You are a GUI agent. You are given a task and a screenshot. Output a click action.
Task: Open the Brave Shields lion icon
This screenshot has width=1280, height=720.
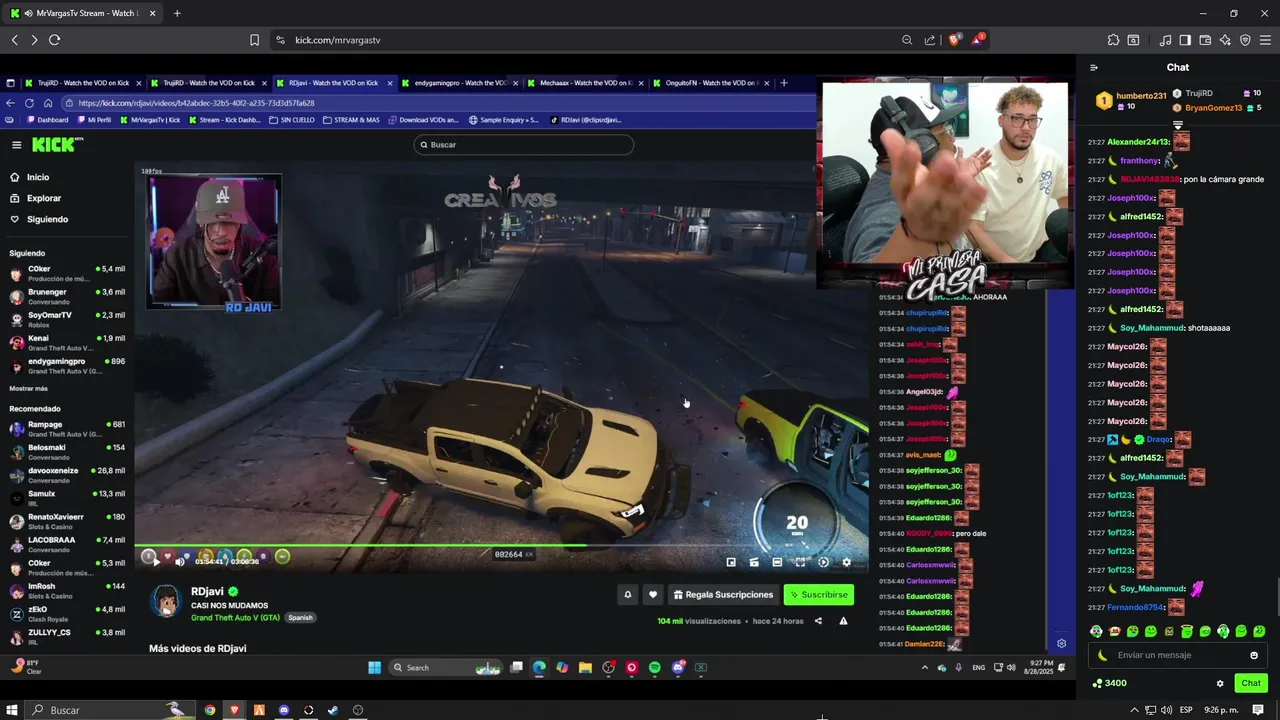(954, 40)
